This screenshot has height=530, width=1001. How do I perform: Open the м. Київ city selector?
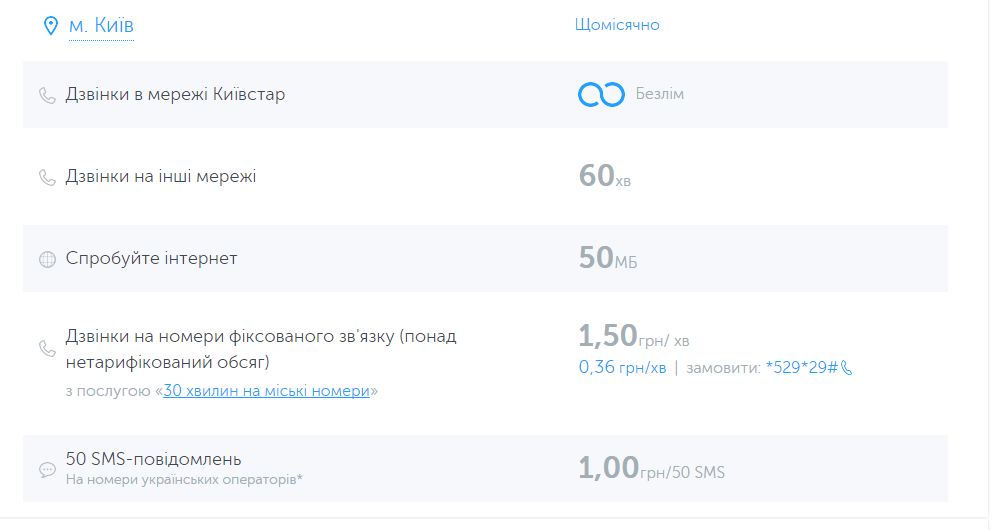pyautogui.click(x=101, y=26)
